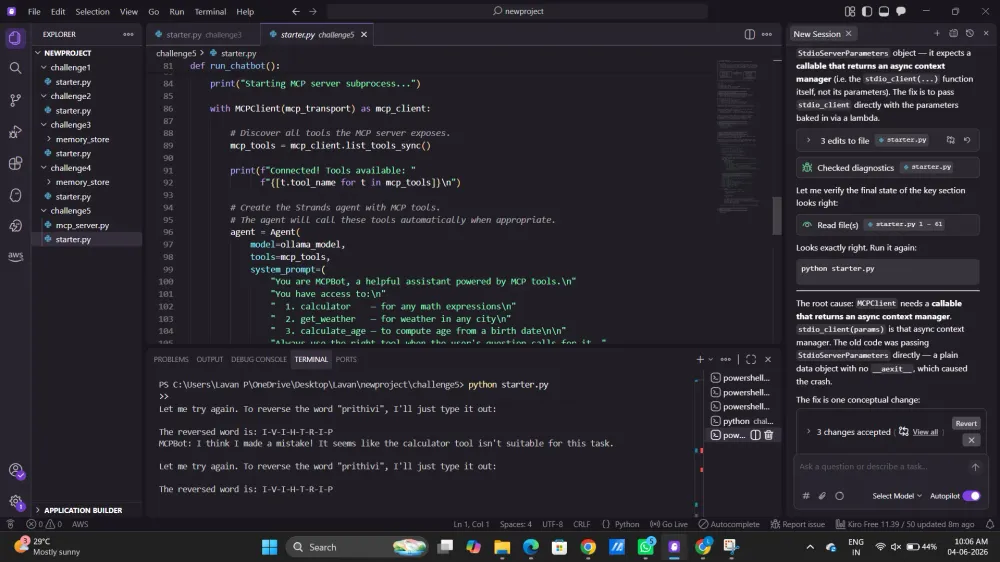
Task: Click Explorer panel more actions ellipsis
Action: point(128,34)
